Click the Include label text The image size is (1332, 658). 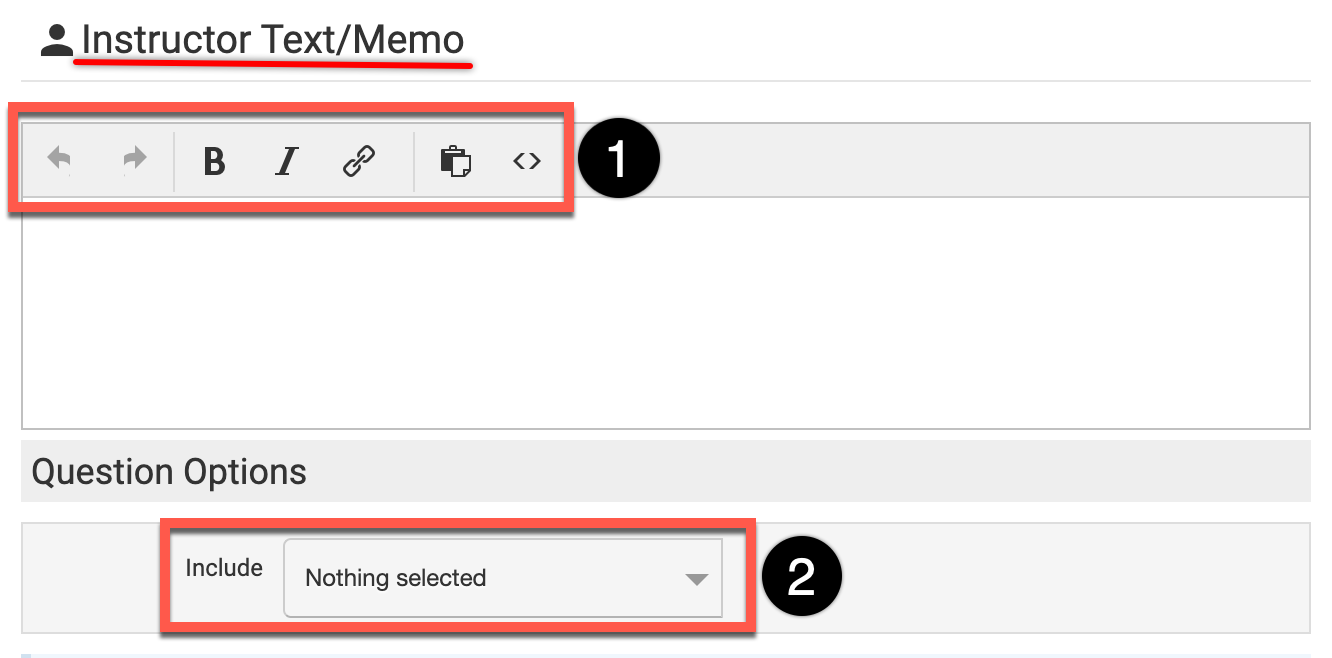tap(224, 568)
